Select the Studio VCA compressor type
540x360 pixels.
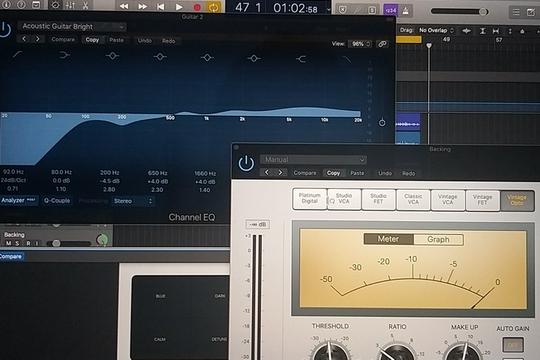[x=344, y=198]
